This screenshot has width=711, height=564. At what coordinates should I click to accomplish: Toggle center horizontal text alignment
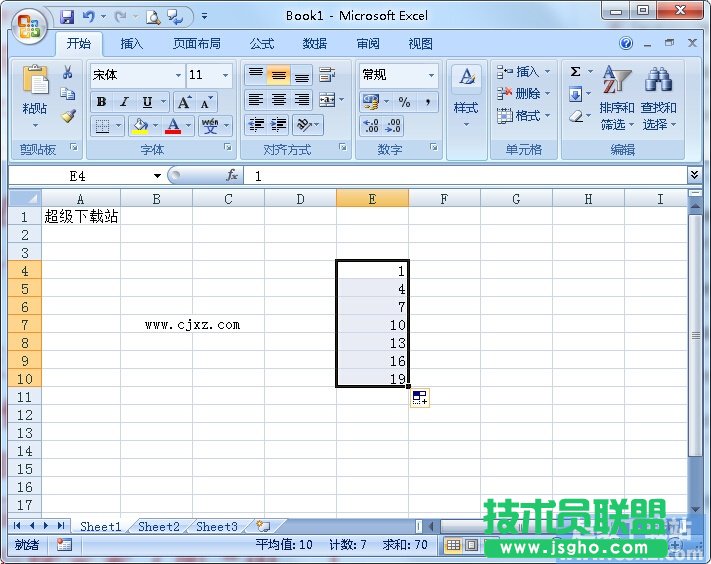click(279, 100)
